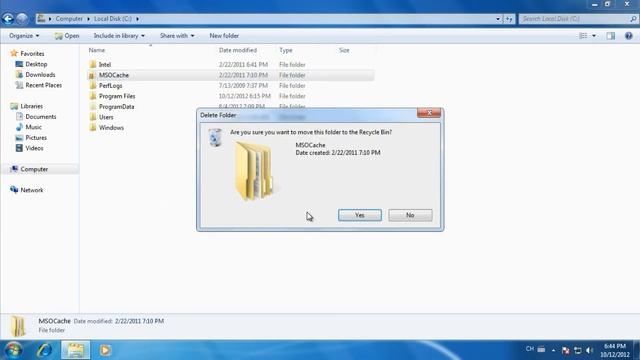Open Explorer help icon

click(629, 36)
